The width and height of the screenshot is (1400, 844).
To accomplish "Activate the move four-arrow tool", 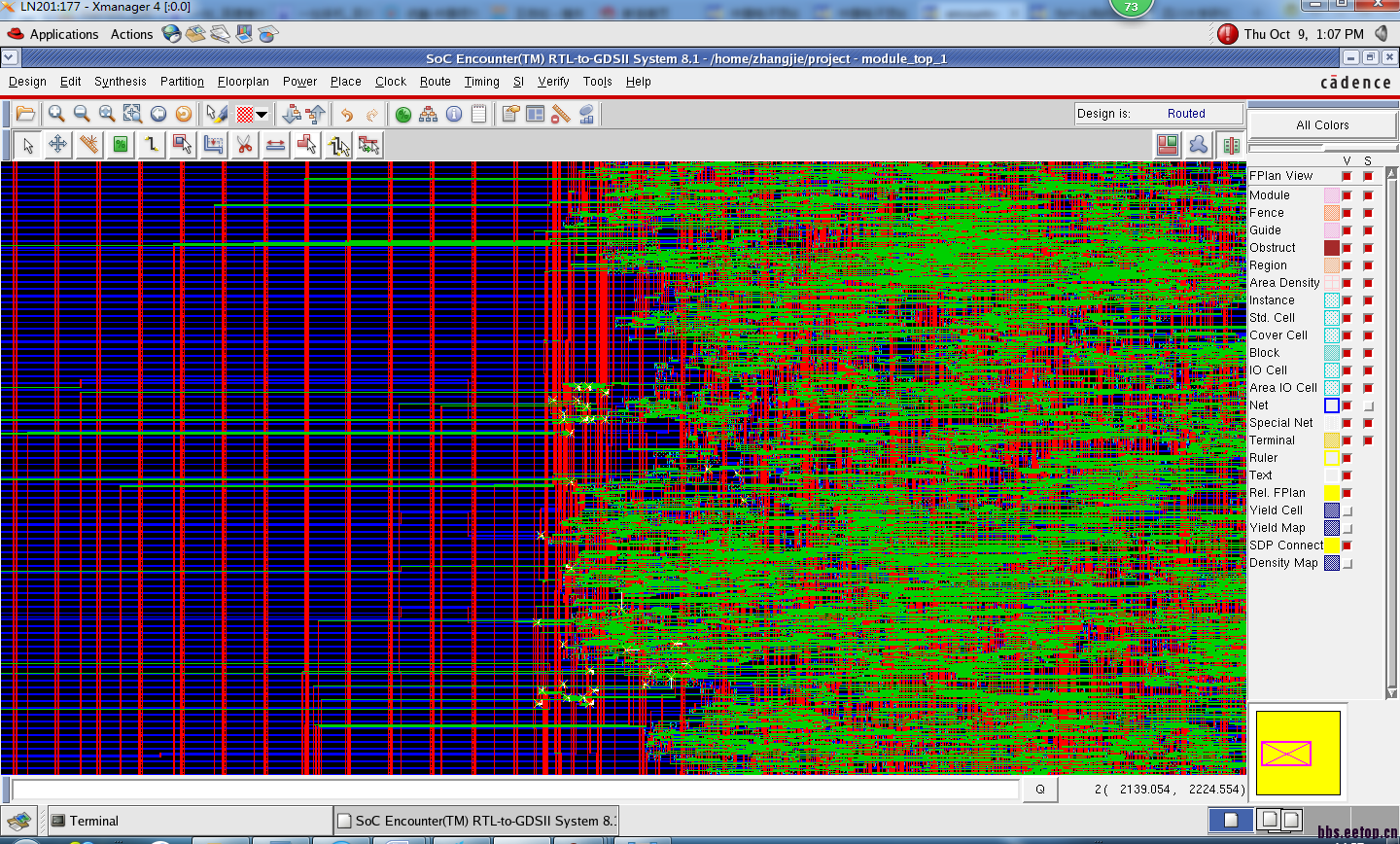I will pyautogui.click(x=58, y=145).
